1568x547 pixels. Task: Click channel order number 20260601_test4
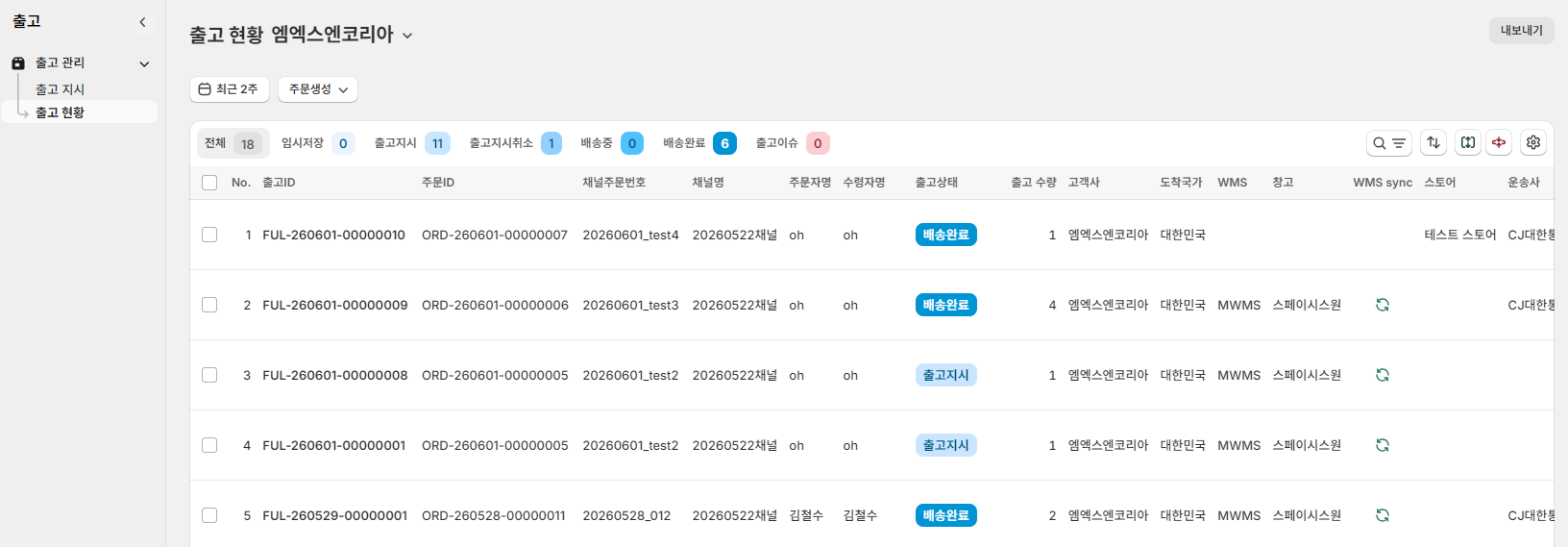click(x=630, y=235)
